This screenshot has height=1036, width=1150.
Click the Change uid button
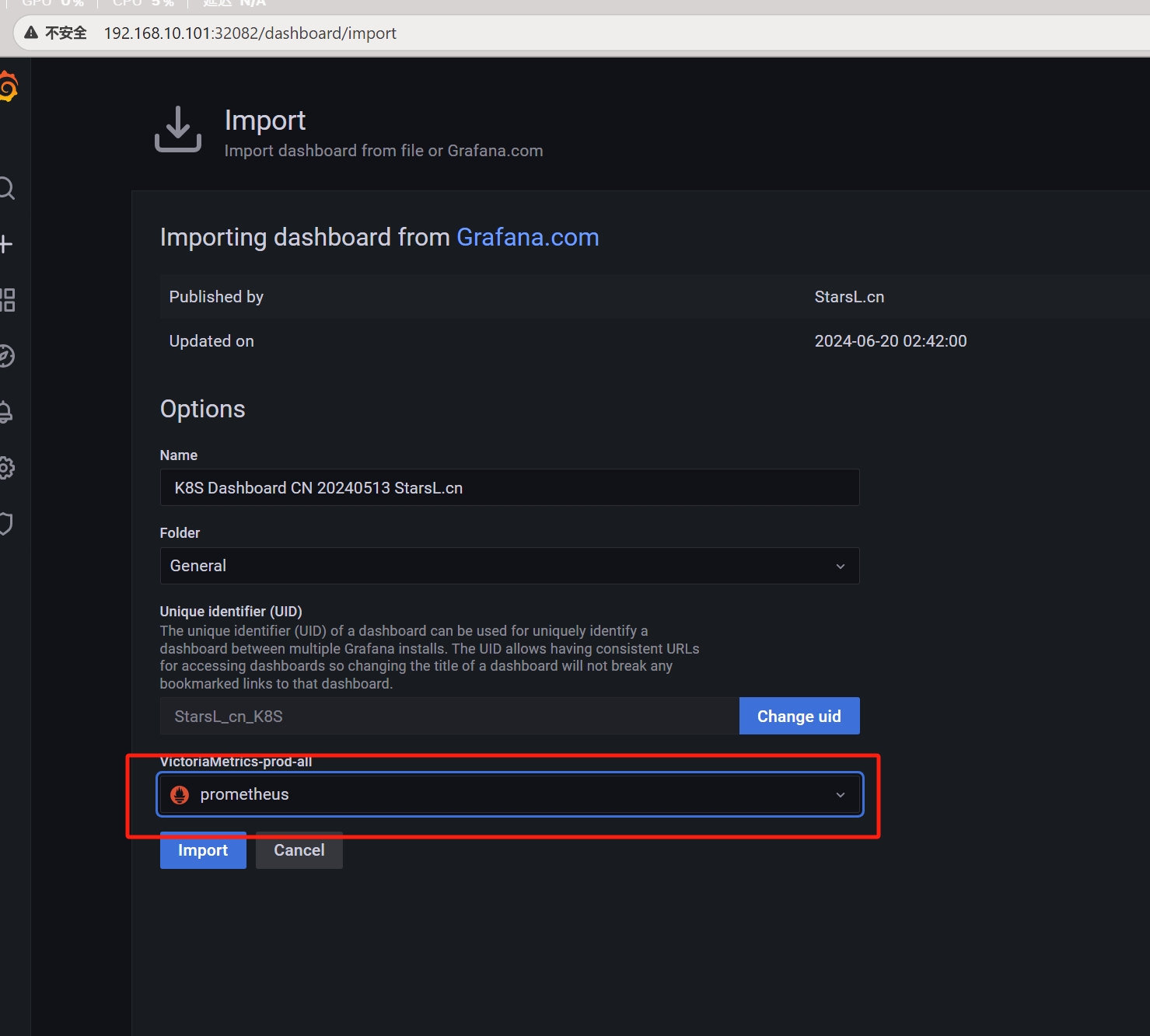[x=799, y=716]
